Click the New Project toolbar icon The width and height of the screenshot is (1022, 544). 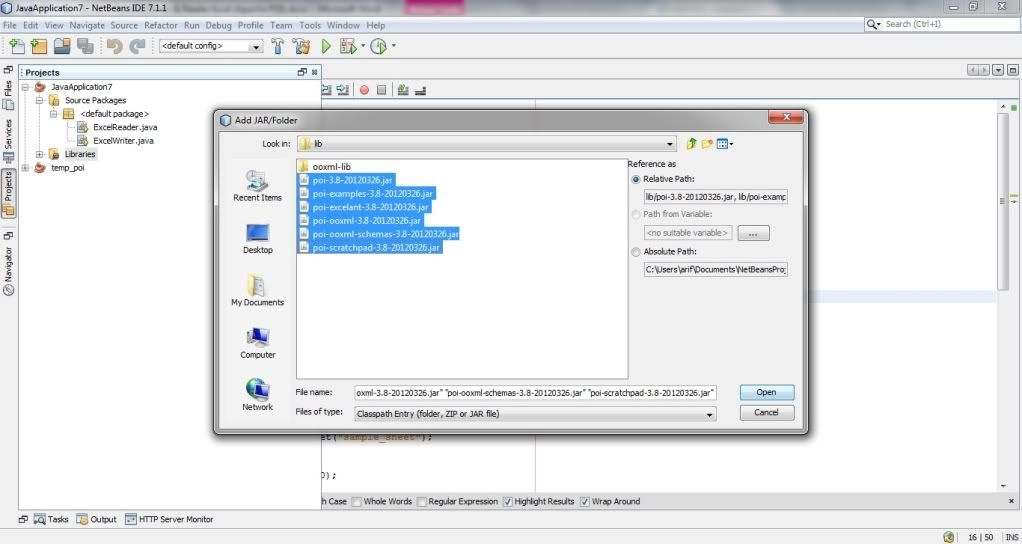pos(39,46)
